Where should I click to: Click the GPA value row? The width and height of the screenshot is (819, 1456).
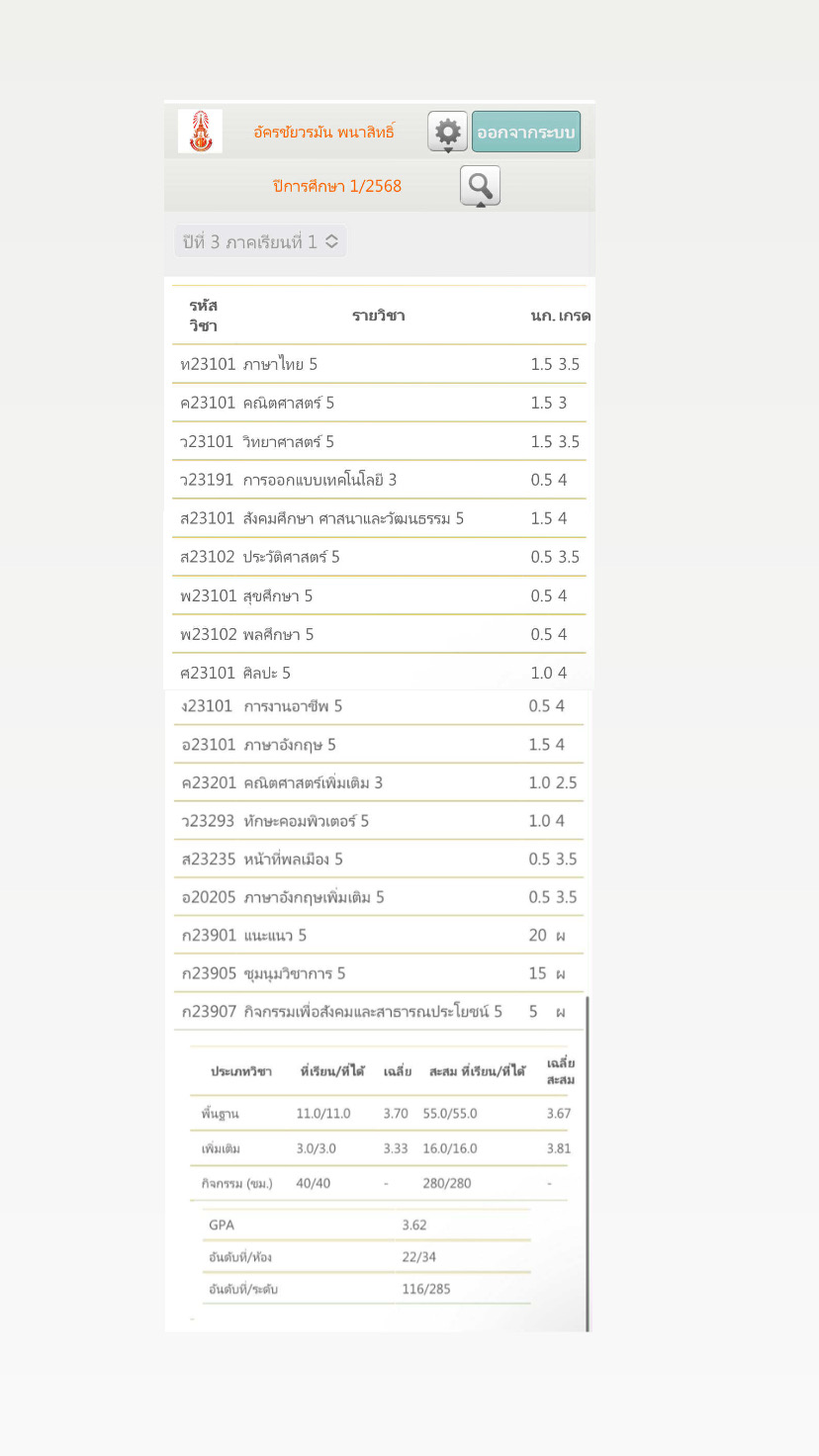coord(366,1225)
